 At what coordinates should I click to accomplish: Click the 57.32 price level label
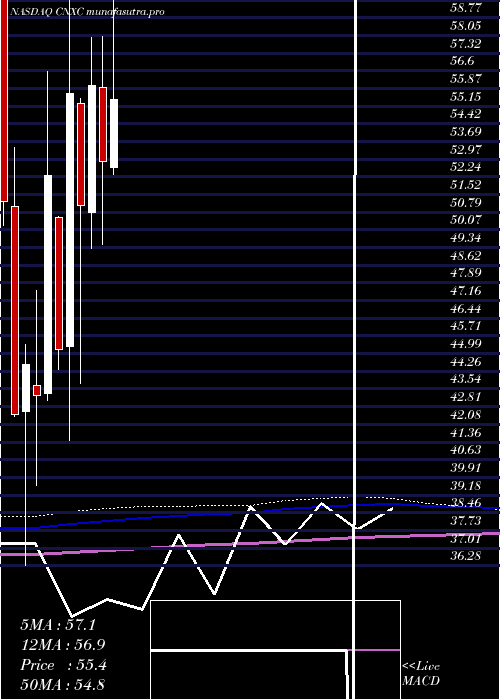coord(466,43)
